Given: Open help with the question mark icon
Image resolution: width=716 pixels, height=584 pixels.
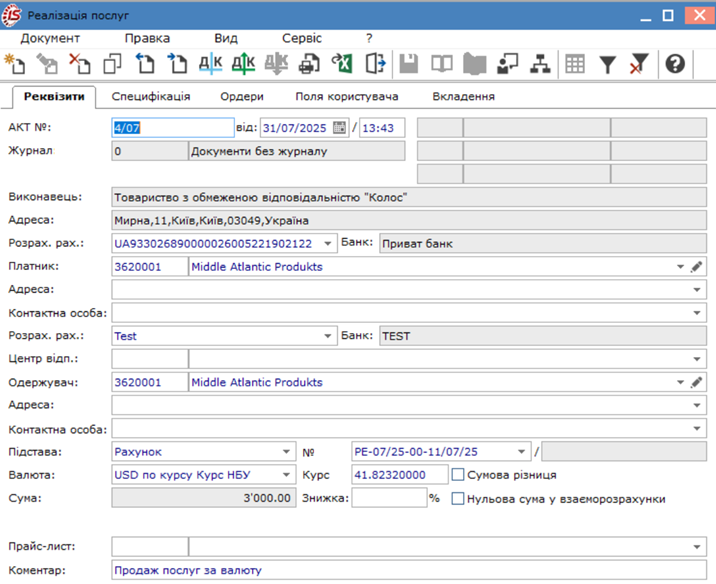Looking at the screenshot, I should click(675, 63).
